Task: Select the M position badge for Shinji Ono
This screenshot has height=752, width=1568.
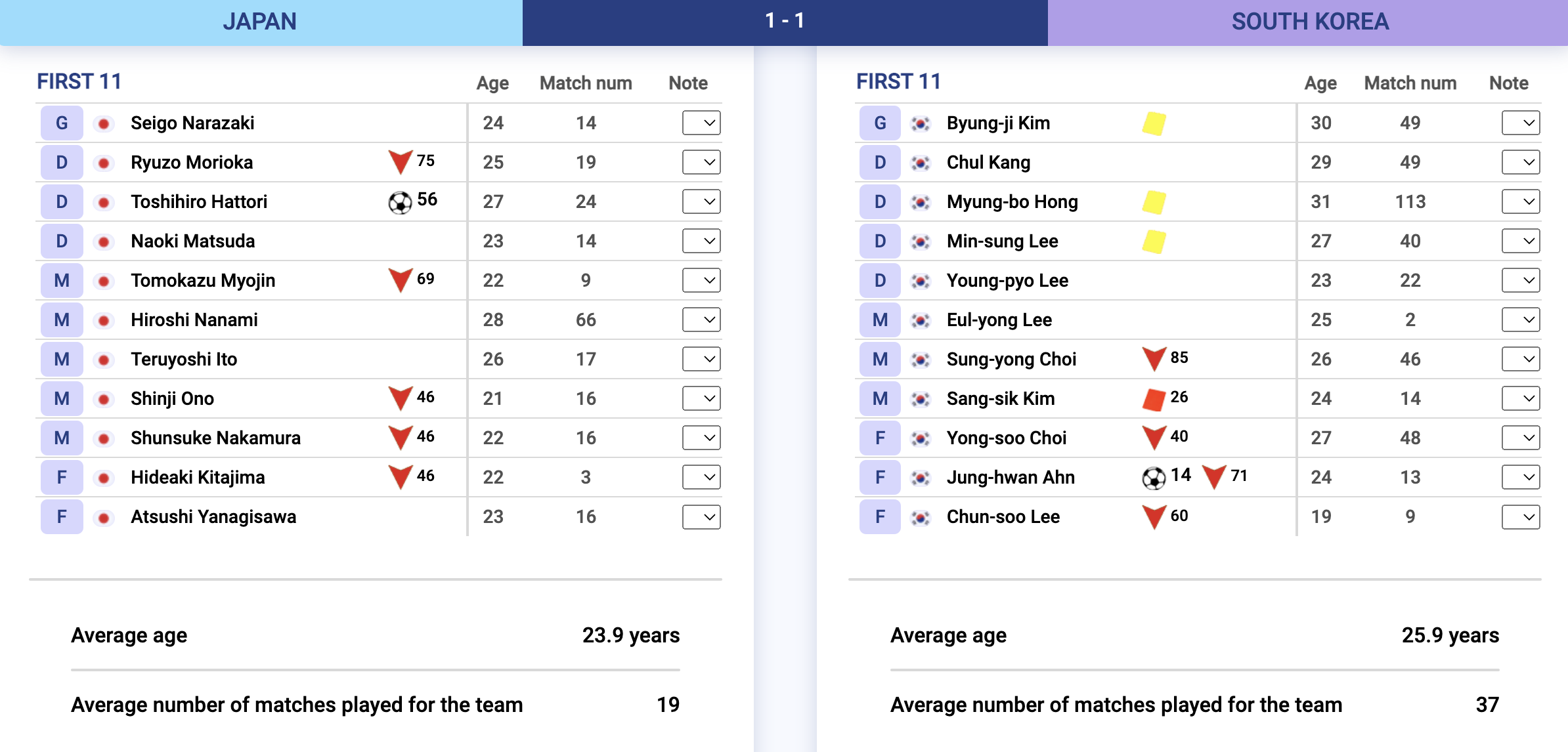Action: point(61,398)
